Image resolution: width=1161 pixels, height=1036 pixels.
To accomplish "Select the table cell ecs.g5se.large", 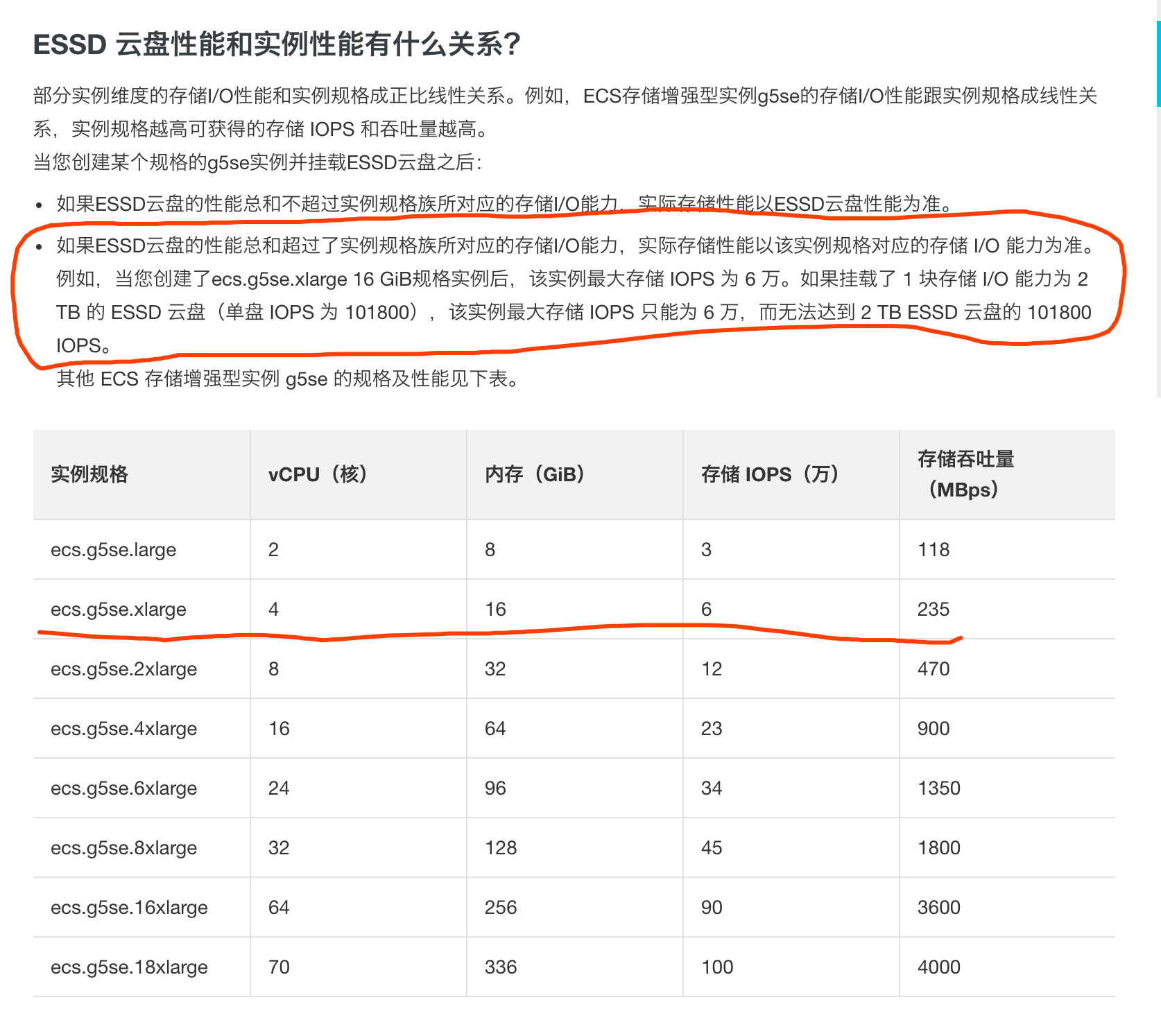I will [x=113, y=549].
